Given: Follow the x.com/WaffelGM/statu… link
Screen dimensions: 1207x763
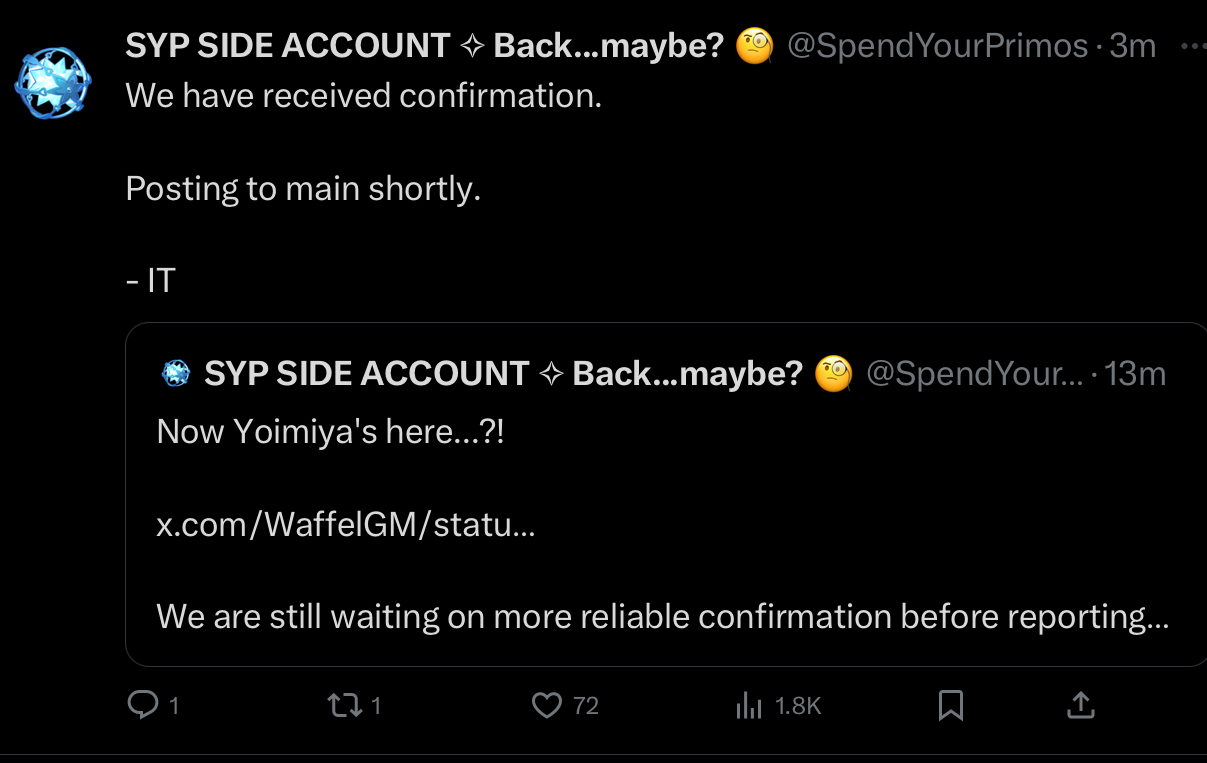Looking at the screenshot, I should pyautogui.click(x=346, y=525).
